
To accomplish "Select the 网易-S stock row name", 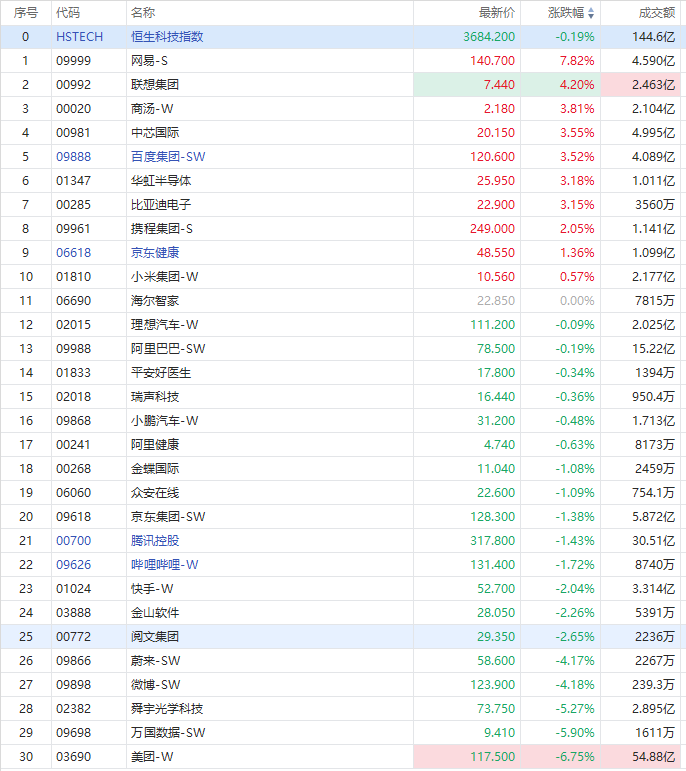I will [x=149, y=61].
